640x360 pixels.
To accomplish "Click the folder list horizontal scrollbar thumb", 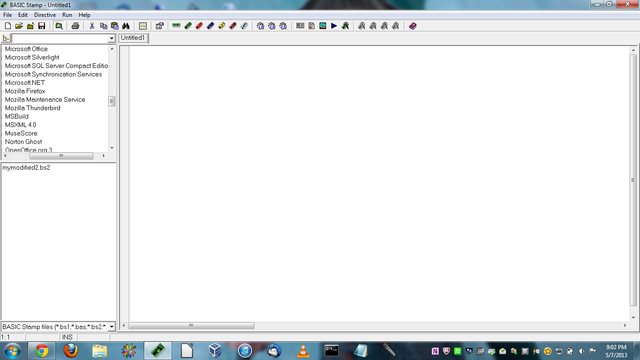I will [x=61, y=156].
